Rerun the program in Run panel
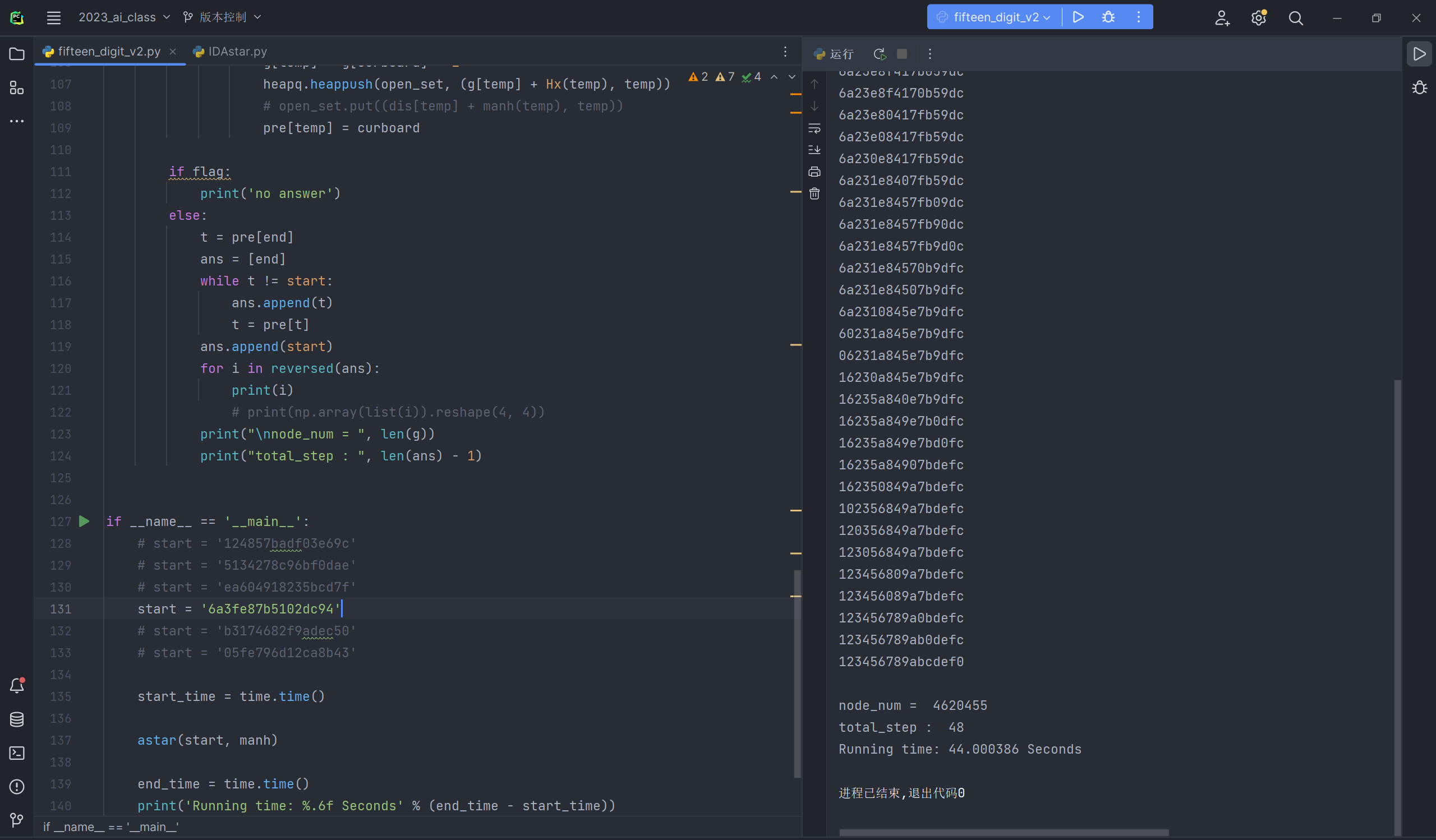This screenshot has height=840, width=1436. point(879,53)
